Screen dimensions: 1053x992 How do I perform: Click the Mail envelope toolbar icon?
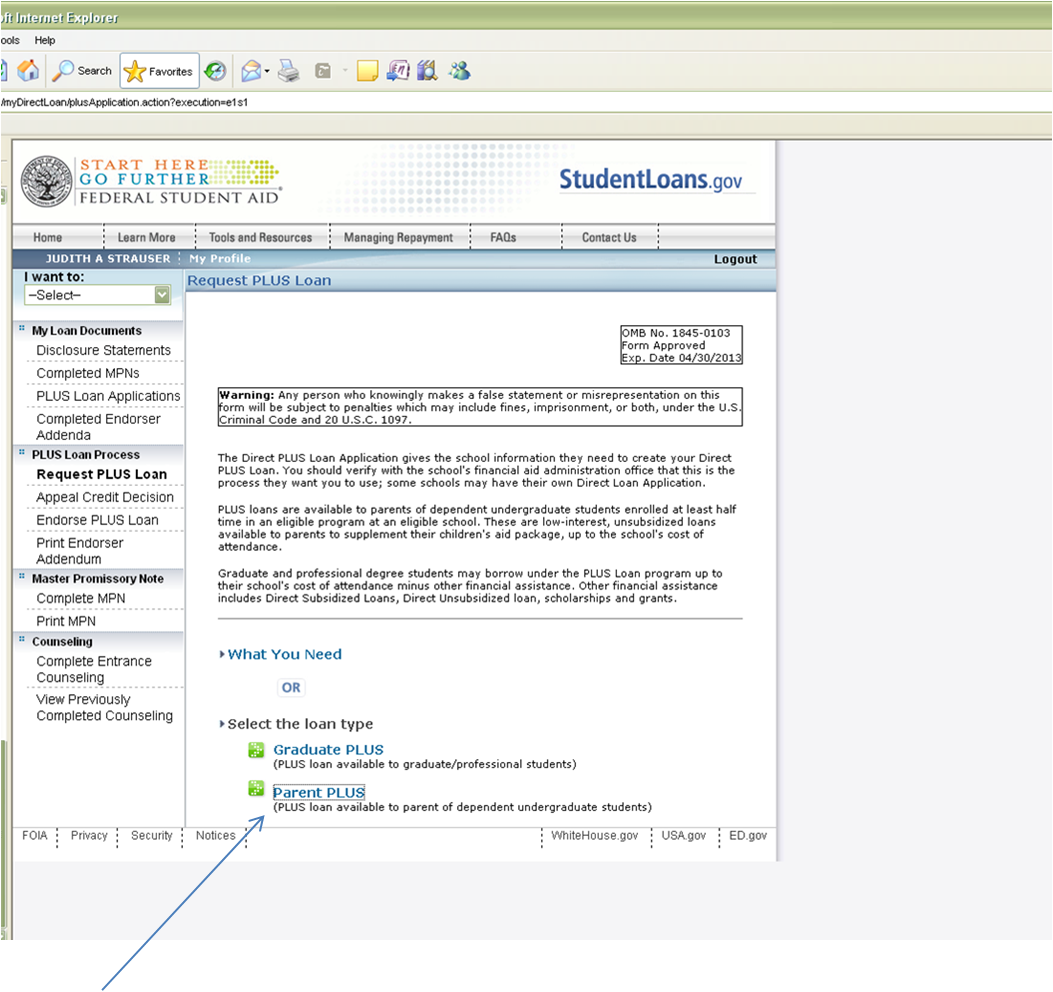(x=252, y=71)
